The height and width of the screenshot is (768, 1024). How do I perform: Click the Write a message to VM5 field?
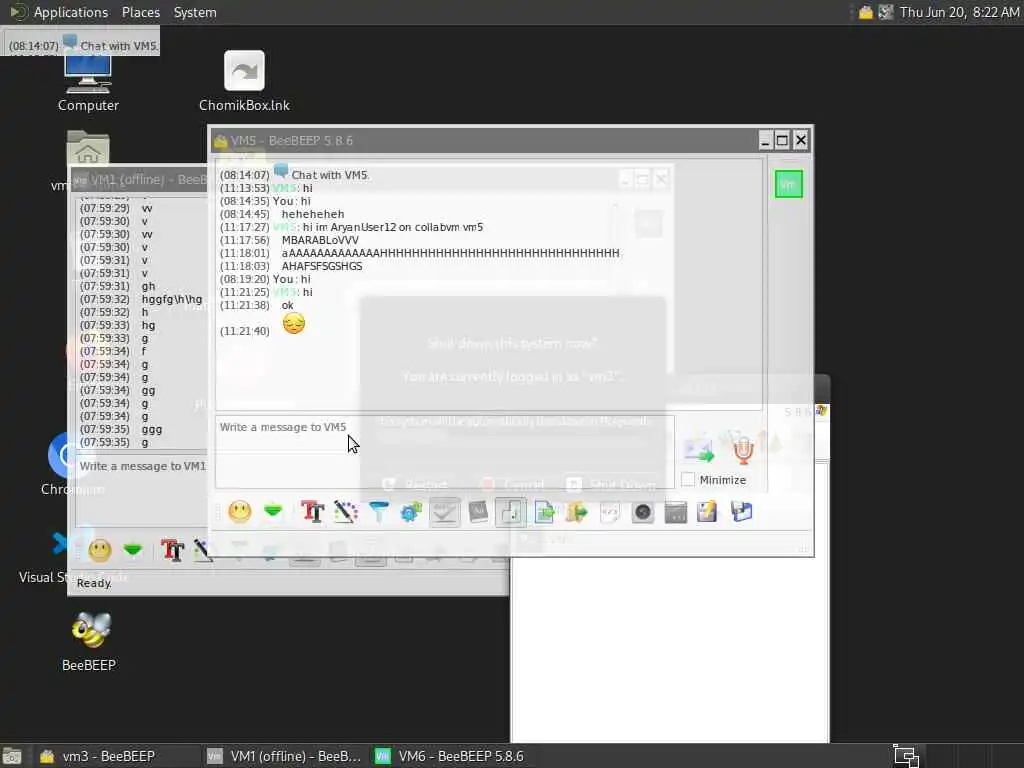point(444,452)
